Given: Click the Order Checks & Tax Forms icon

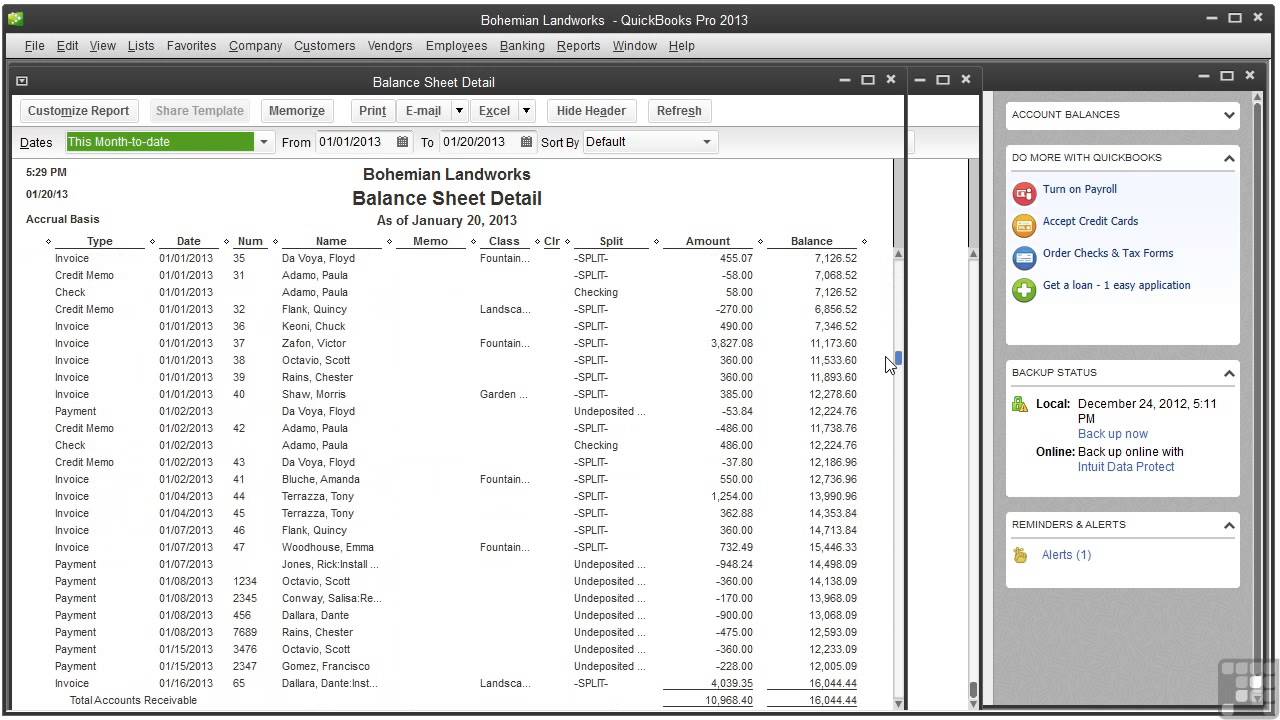Looking at the screenshot, I should tap(1024, 258).
